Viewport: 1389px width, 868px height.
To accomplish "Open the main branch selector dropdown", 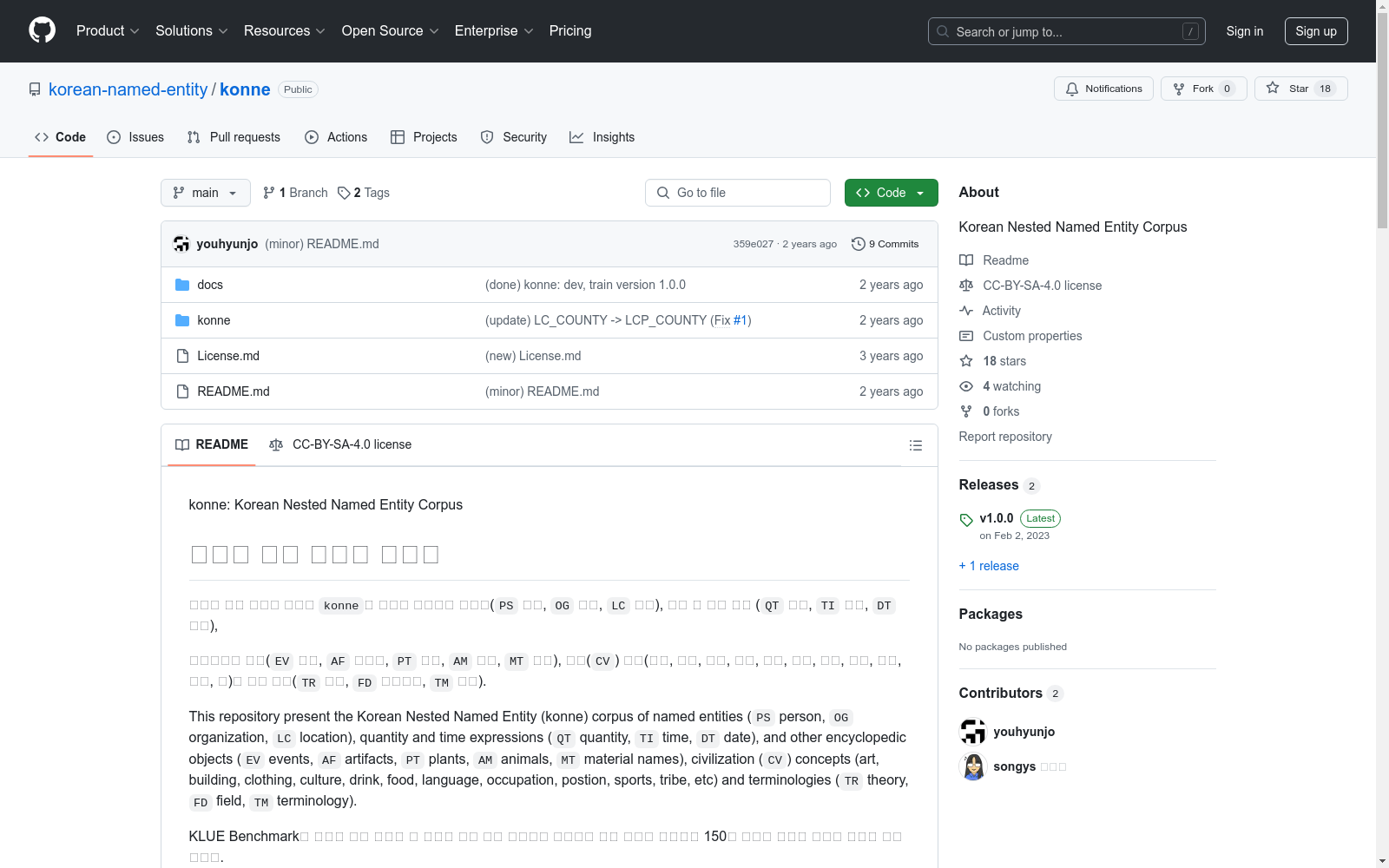I will [206, 193].
